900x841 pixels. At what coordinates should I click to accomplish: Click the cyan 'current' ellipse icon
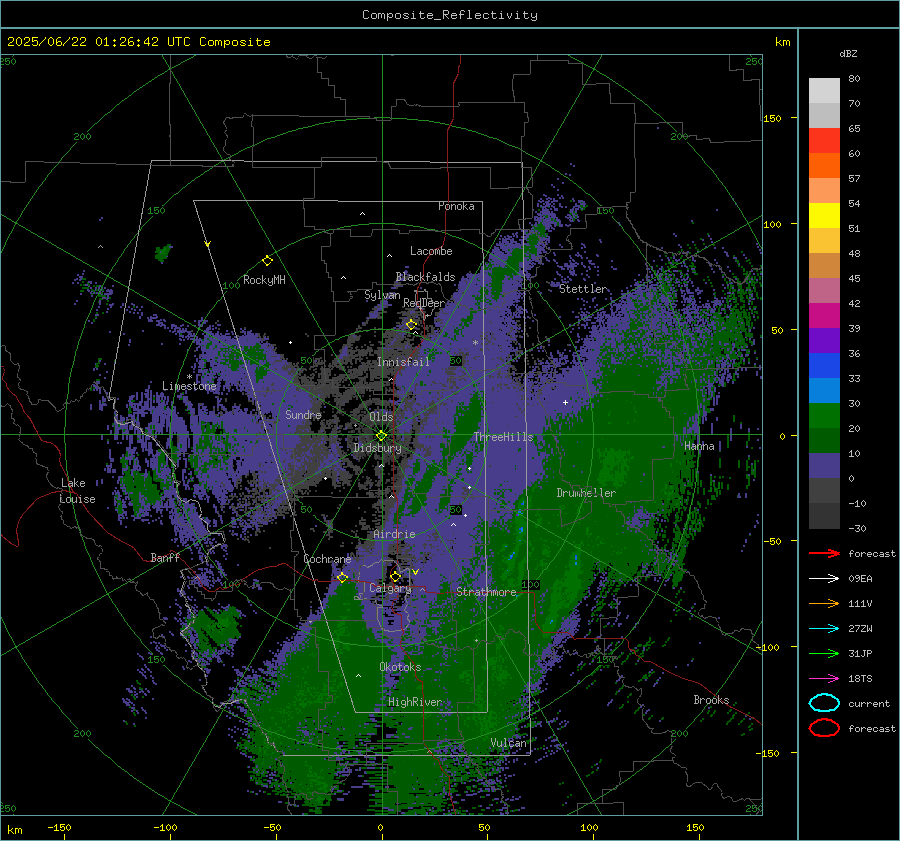pos(824,703)
